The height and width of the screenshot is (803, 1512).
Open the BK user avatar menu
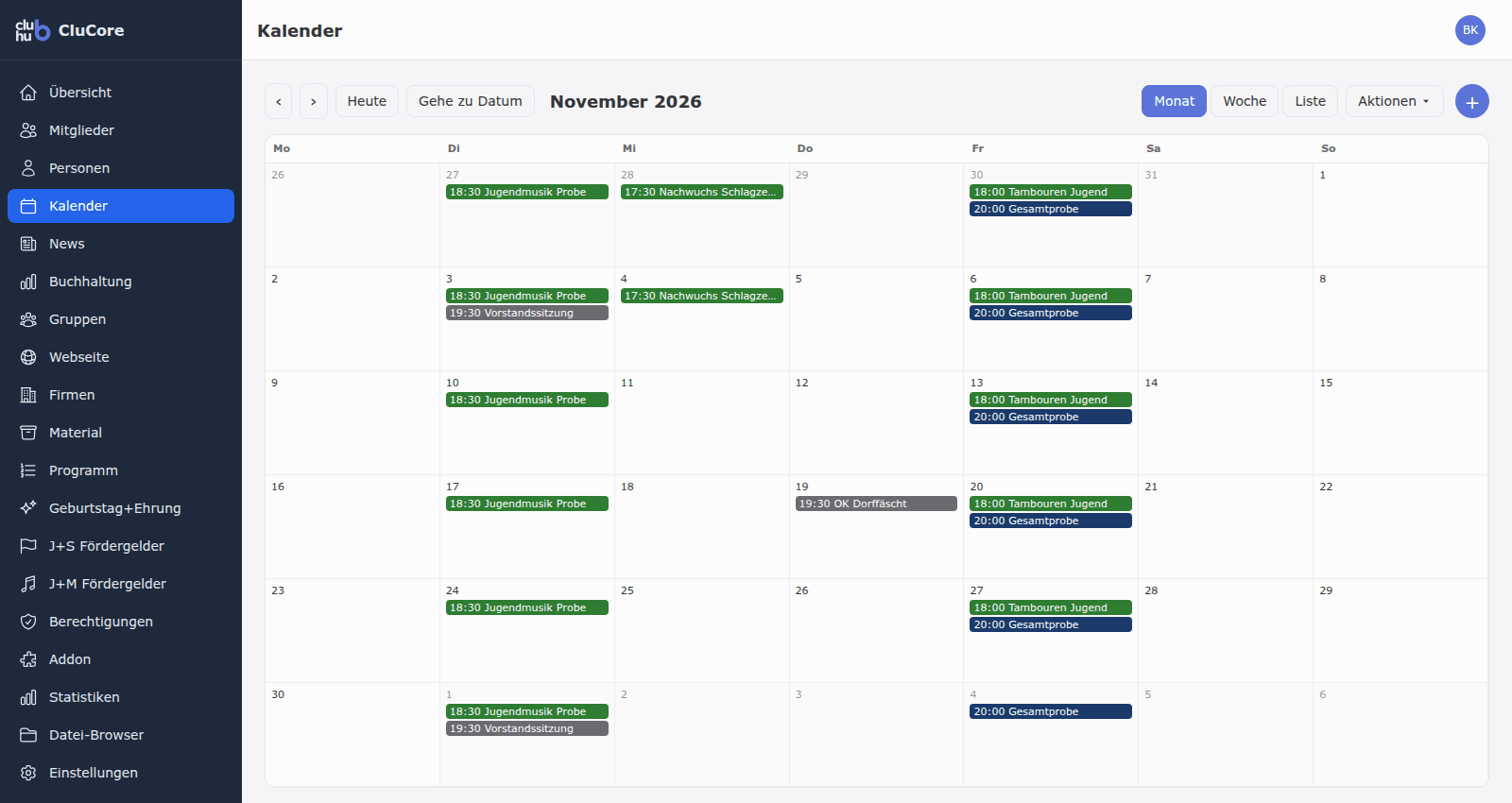1470,30
